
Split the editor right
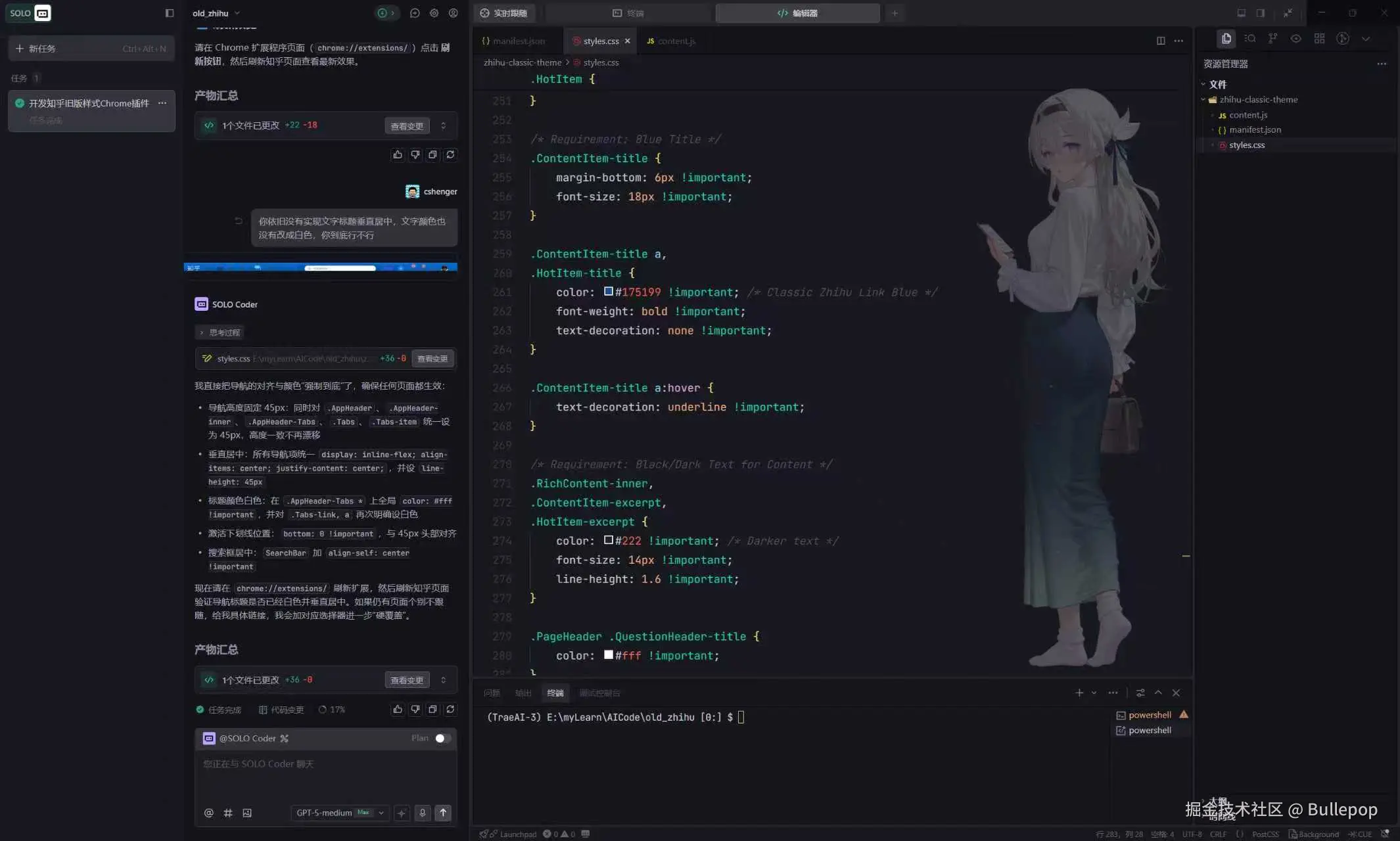(1161, 41)
